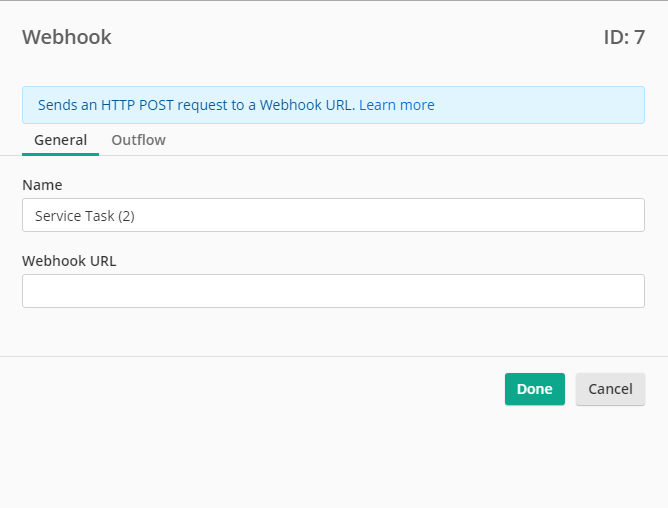Click the ID: 7 label
This screenshot has width=668, height=508.
[624, 37]
